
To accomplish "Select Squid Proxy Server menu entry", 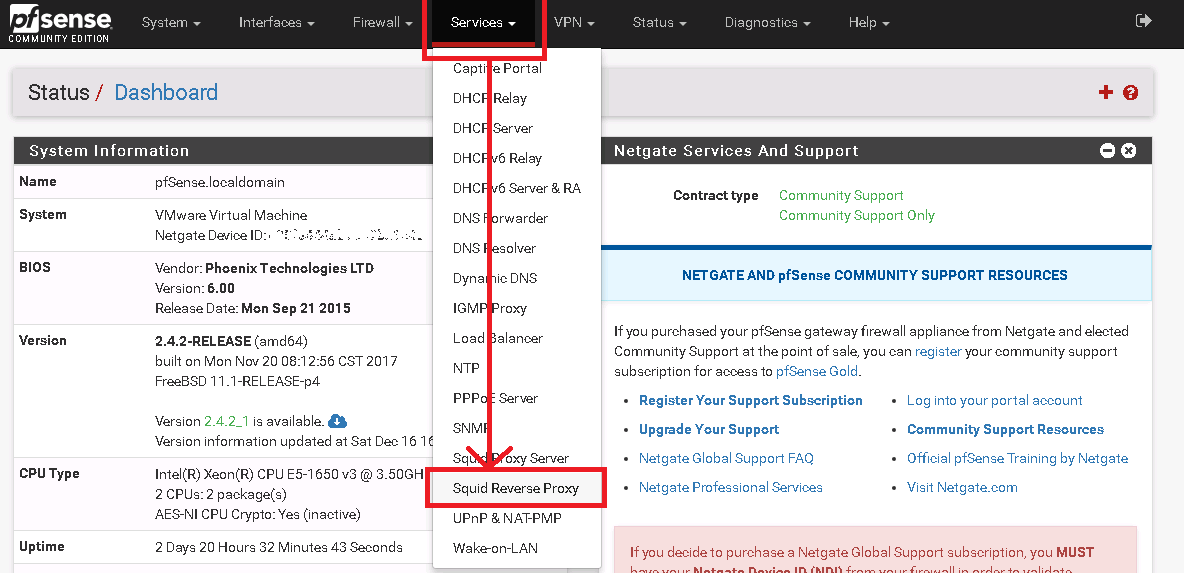I will click(x=516, y=458).
